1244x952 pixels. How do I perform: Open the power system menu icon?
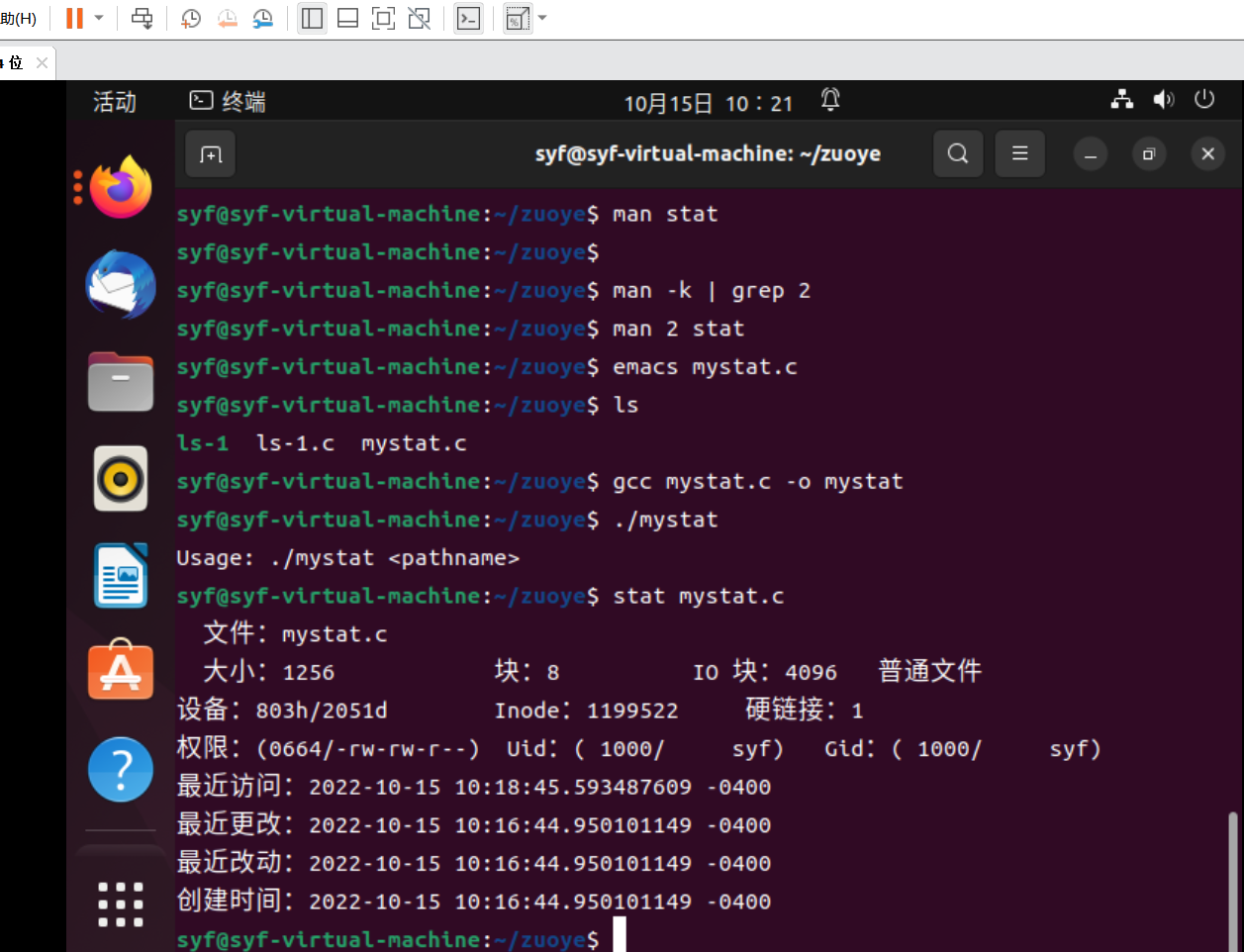coord(1204,100)
